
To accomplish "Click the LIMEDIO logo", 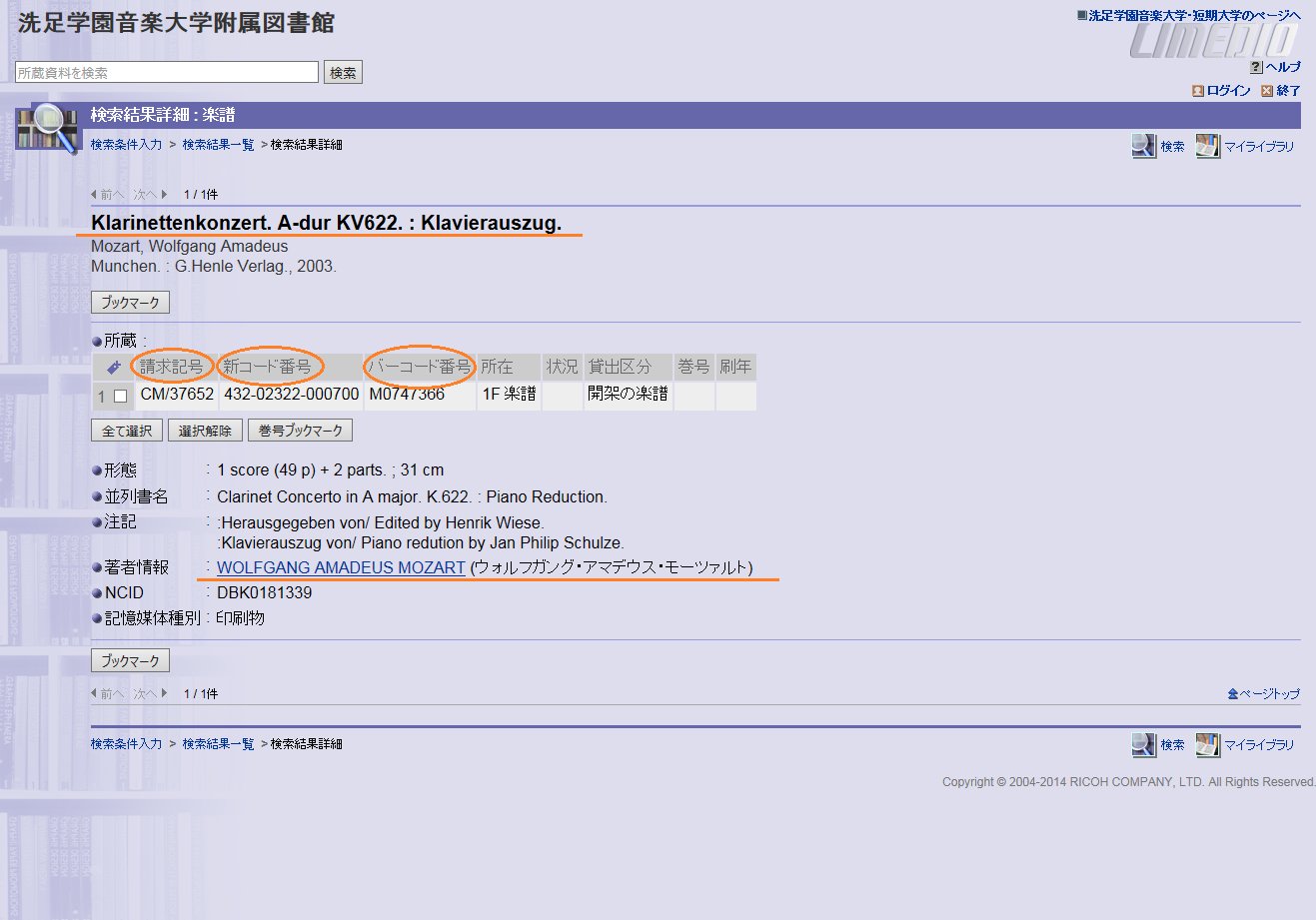I will click(1215, 40).
